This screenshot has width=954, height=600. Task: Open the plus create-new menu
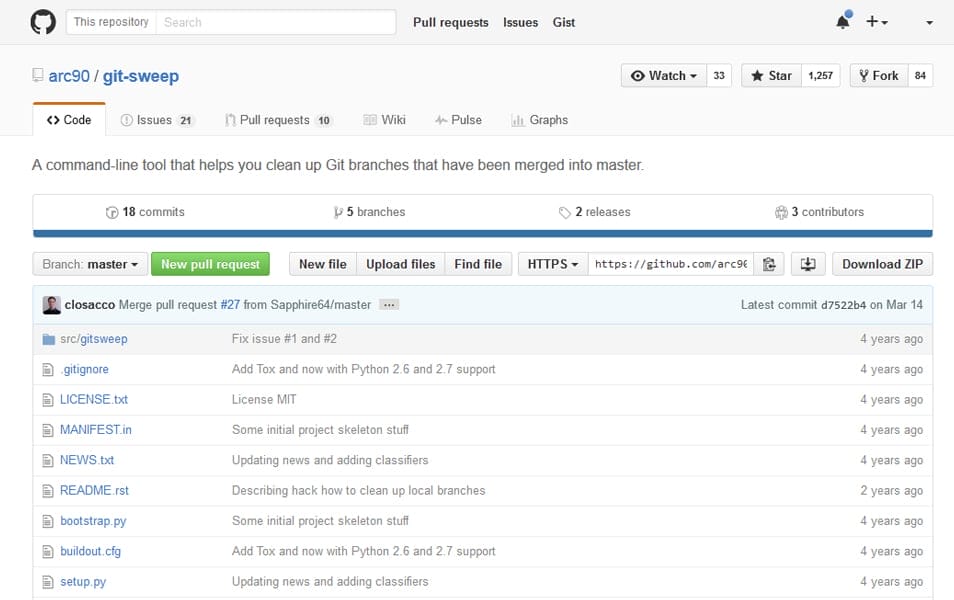(x=877, y=22)
